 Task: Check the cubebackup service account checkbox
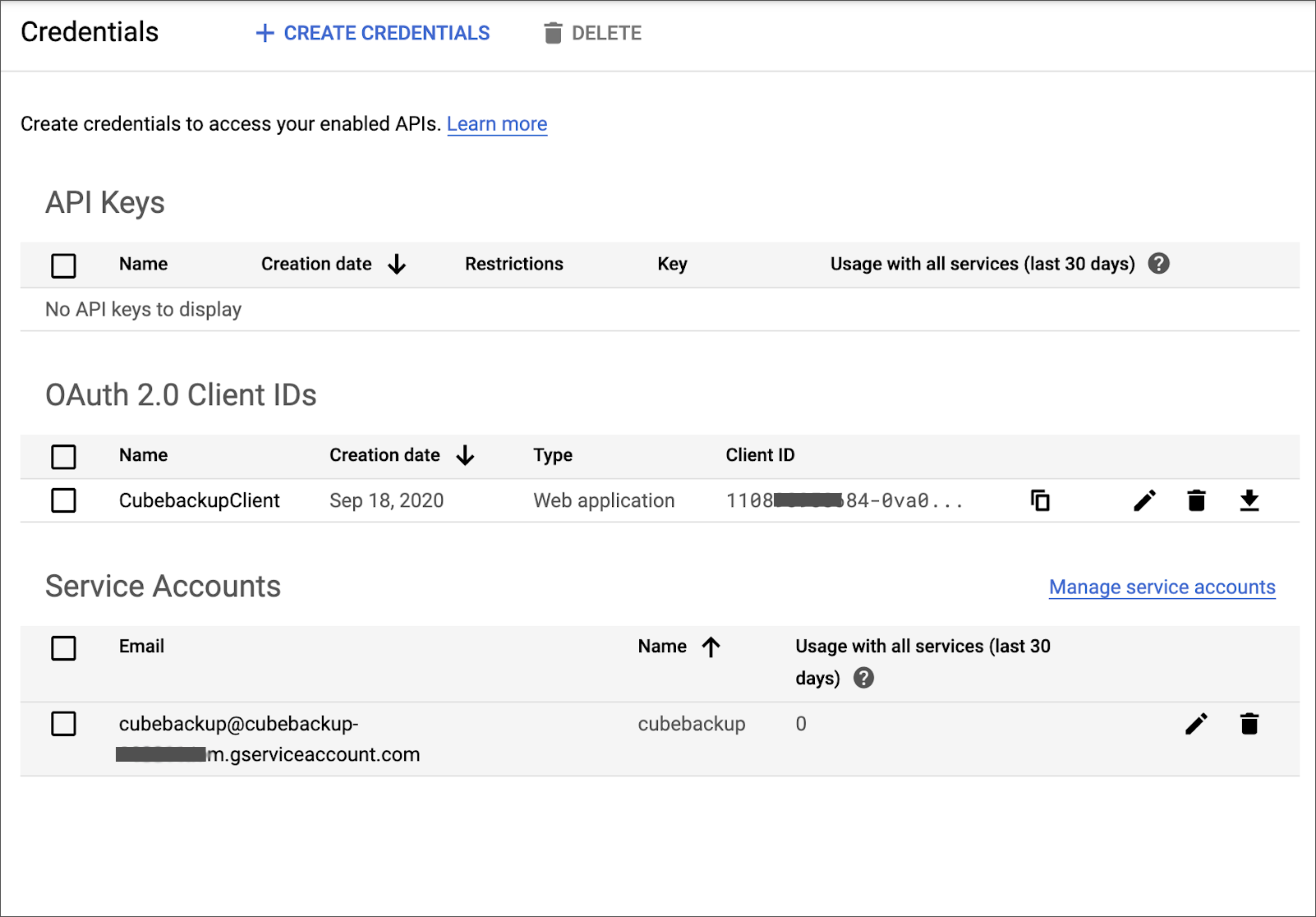coord(63,724)
